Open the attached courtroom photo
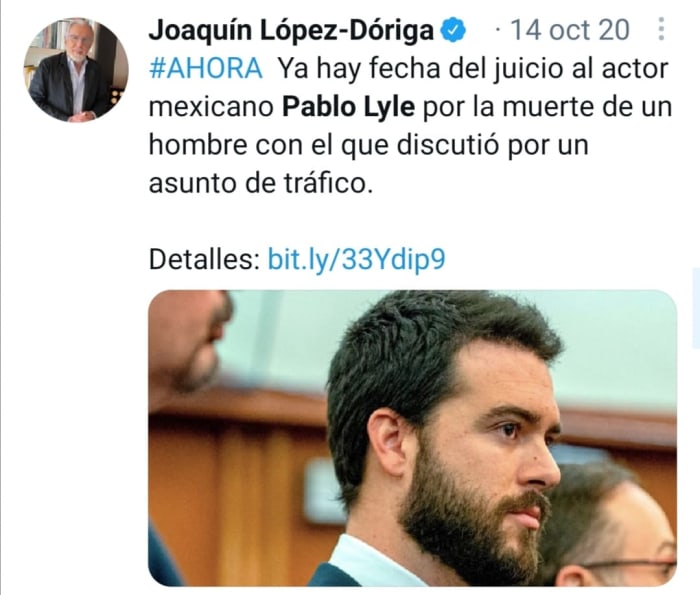Screen dimensions: 700x595 point(412,438)
